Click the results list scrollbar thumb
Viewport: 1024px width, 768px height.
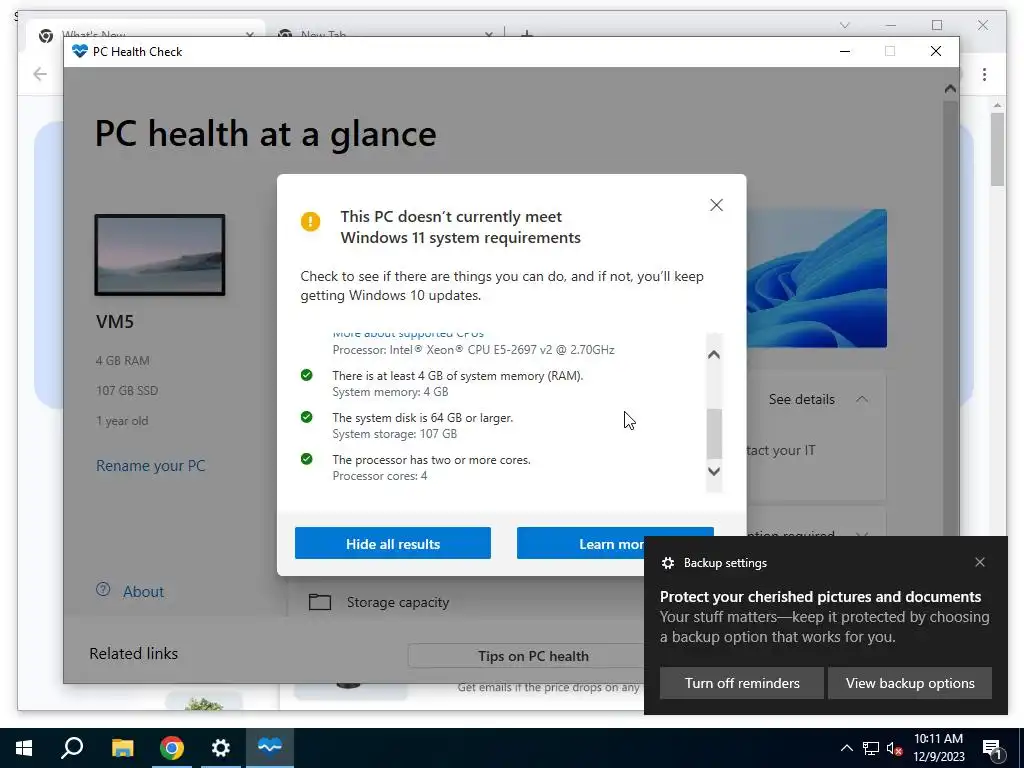tap(714, 434)
